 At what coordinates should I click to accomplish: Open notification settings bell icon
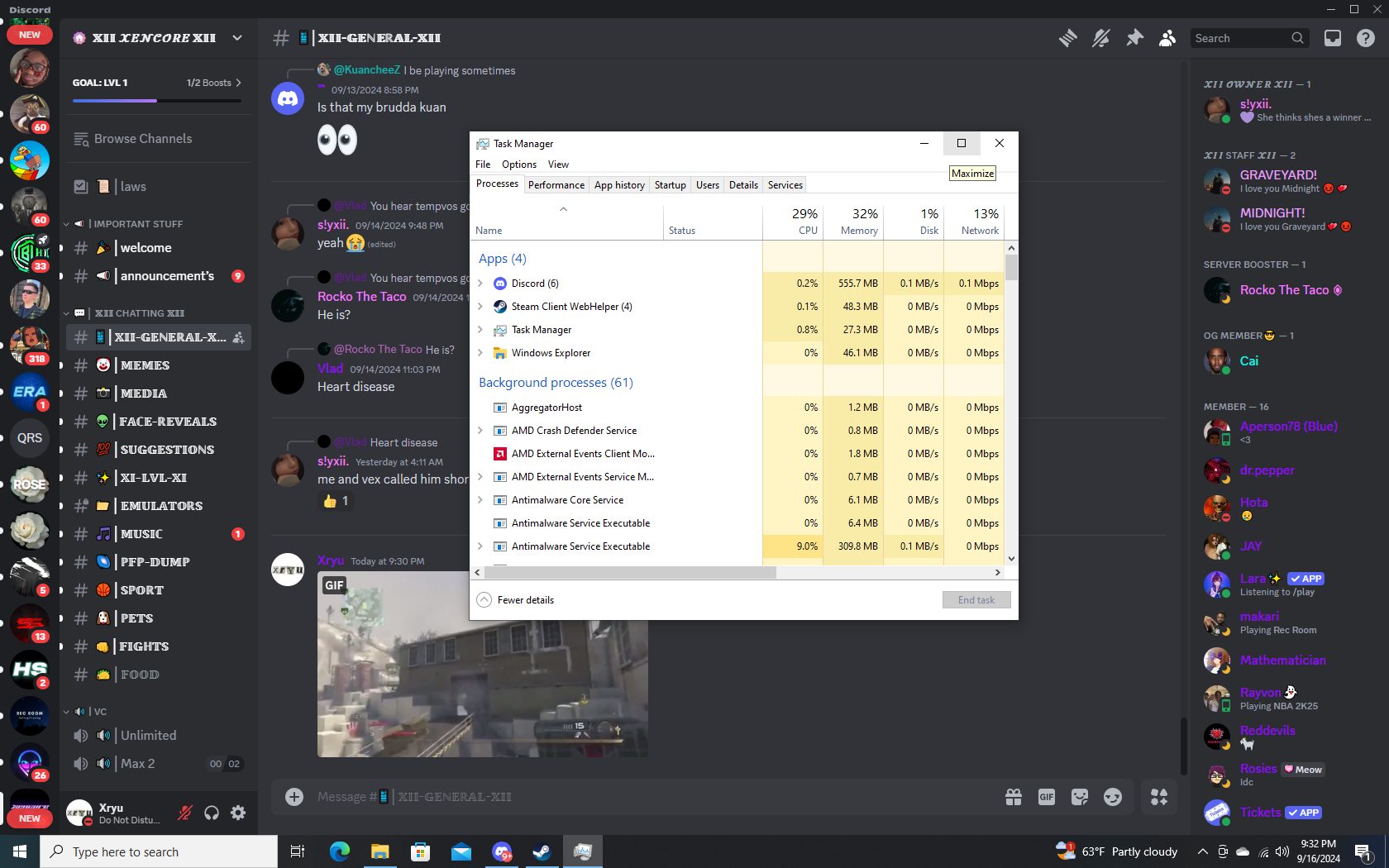[x=1100, y=38]
